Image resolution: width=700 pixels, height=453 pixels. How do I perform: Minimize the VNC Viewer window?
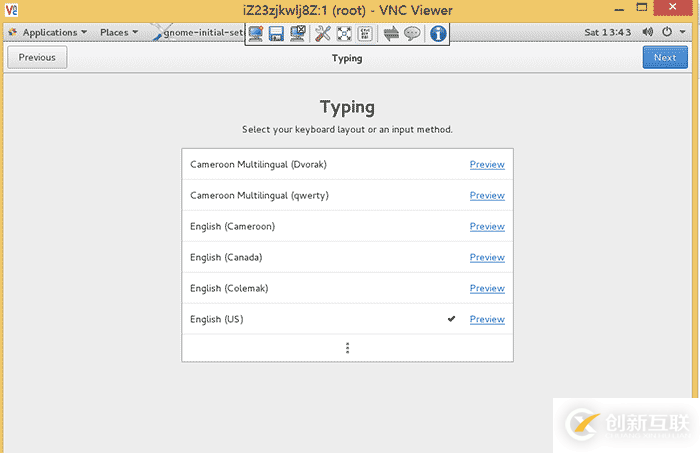[619, 9]
